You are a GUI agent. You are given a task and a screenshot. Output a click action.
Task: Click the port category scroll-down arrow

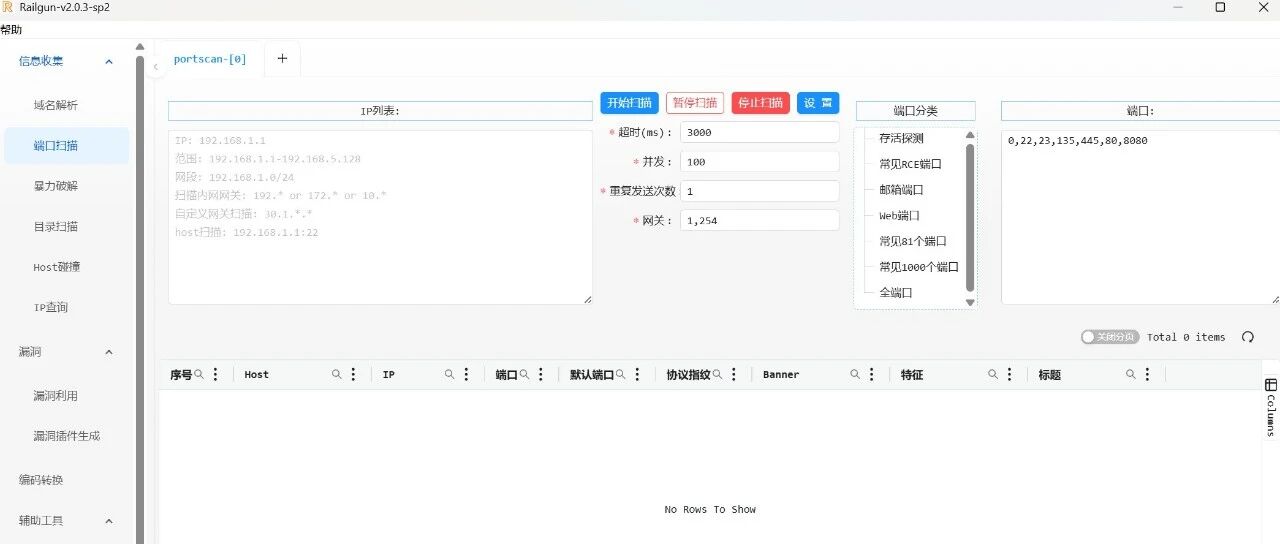(x=969, y=302)
